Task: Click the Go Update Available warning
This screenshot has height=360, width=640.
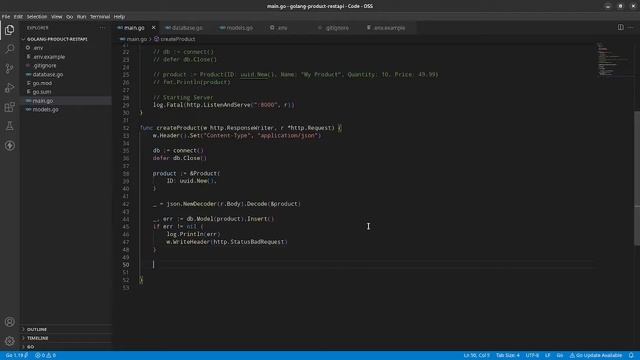Action: click(596, 356)
